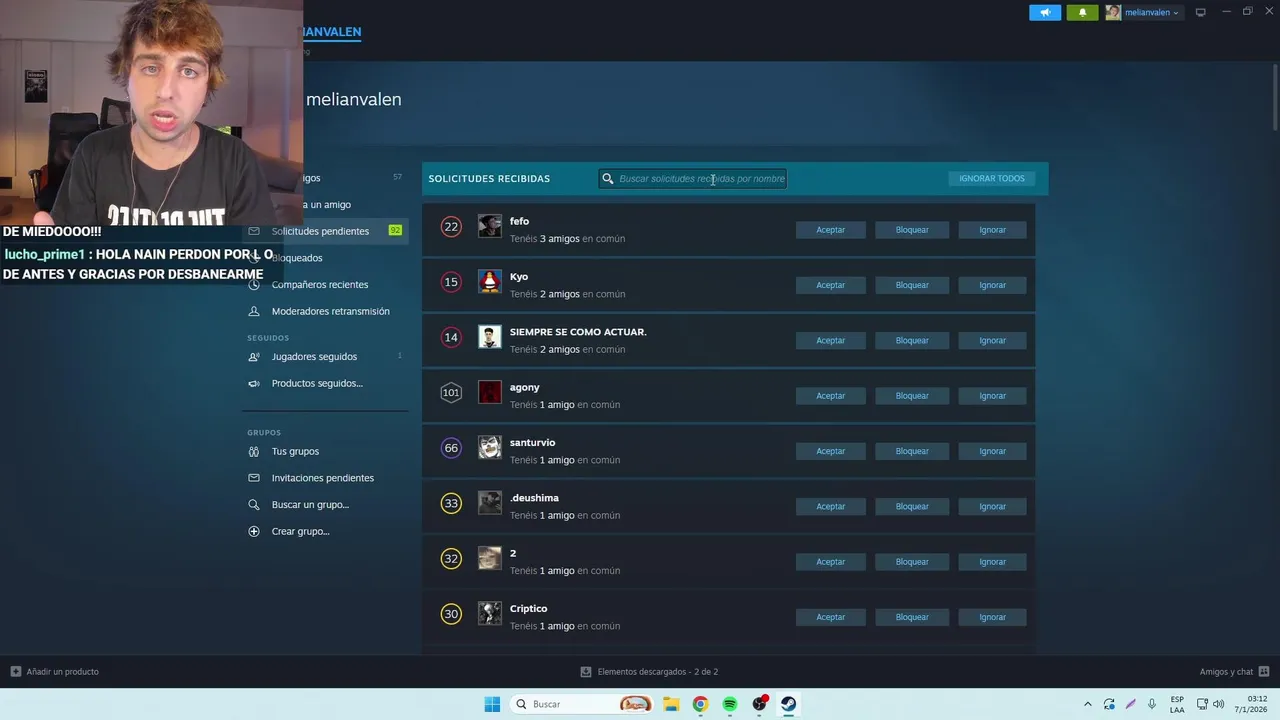This screenshot has width=1280, height=720.
Task: Click the Moderadores retransmisión person icon
Action: pyautogui.click(x=254, y=311)
